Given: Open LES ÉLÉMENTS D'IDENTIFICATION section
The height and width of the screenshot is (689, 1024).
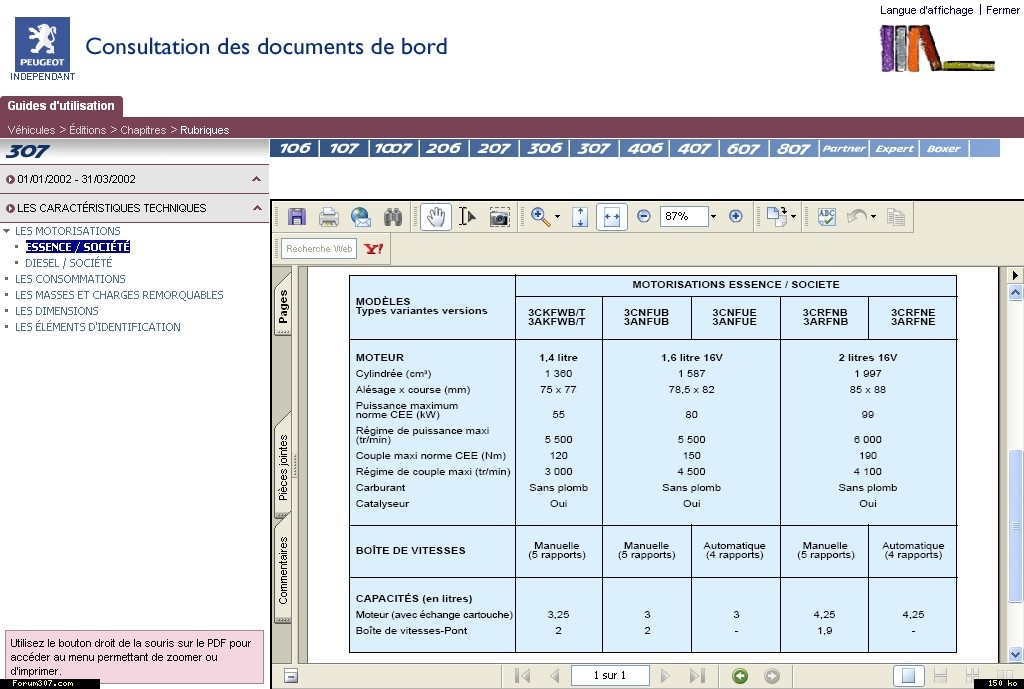Looking at the screenshot, I should click(97, 327).
